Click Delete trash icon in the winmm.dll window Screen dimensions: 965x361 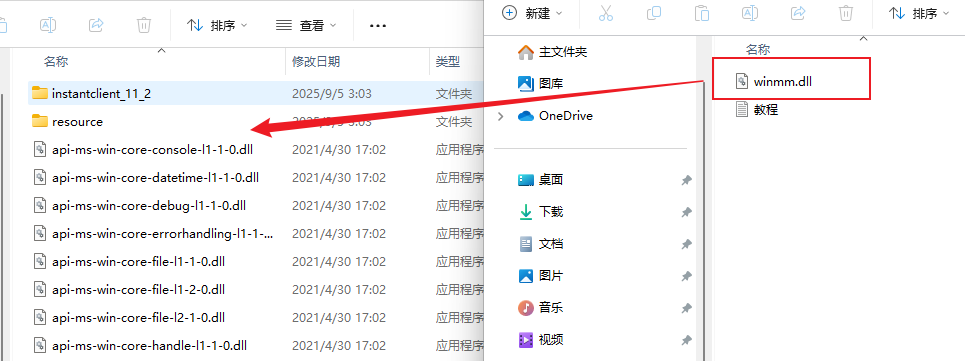pos(846,13)
